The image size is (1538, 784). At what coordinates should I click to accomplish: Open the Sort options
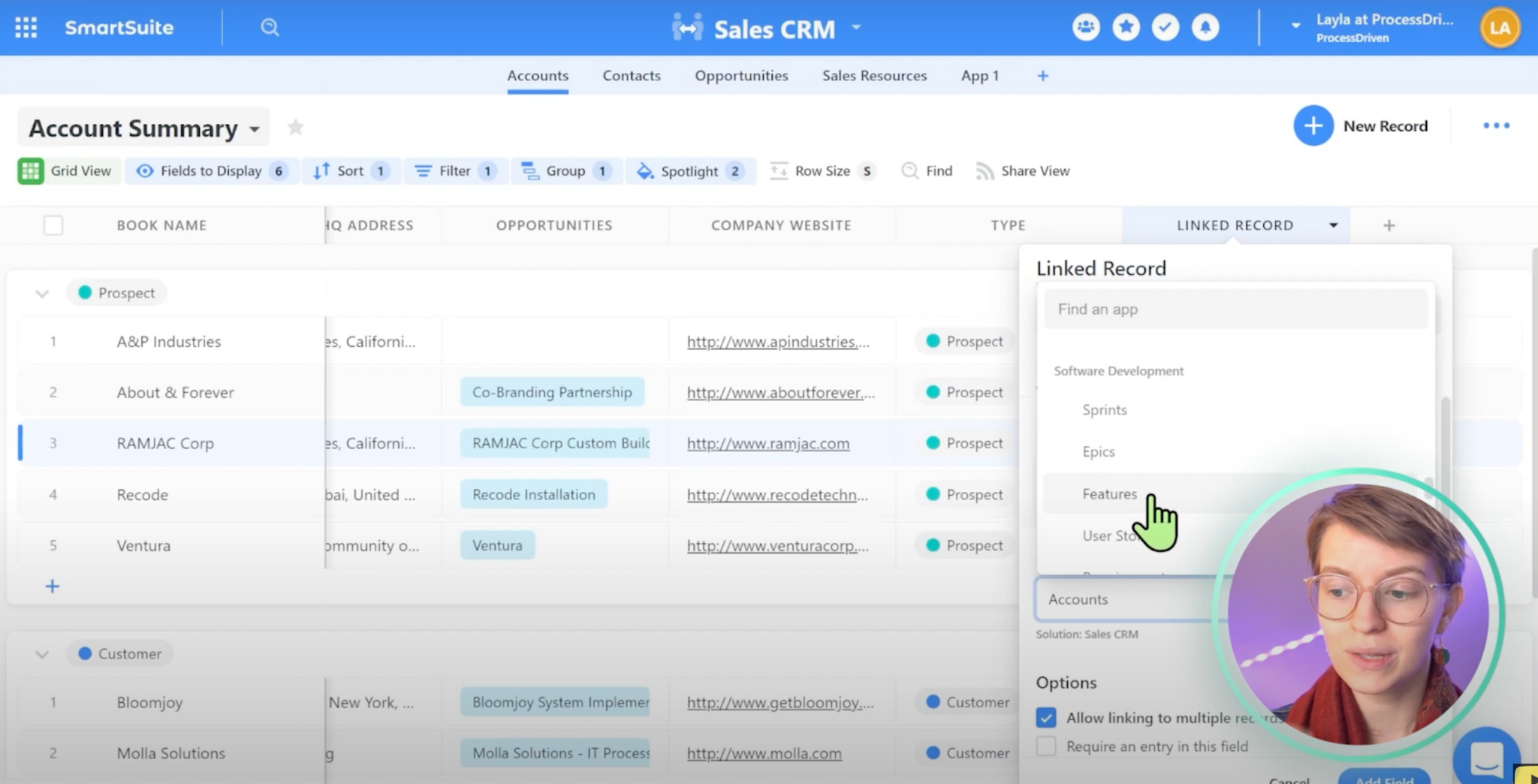tap(351, 171)
